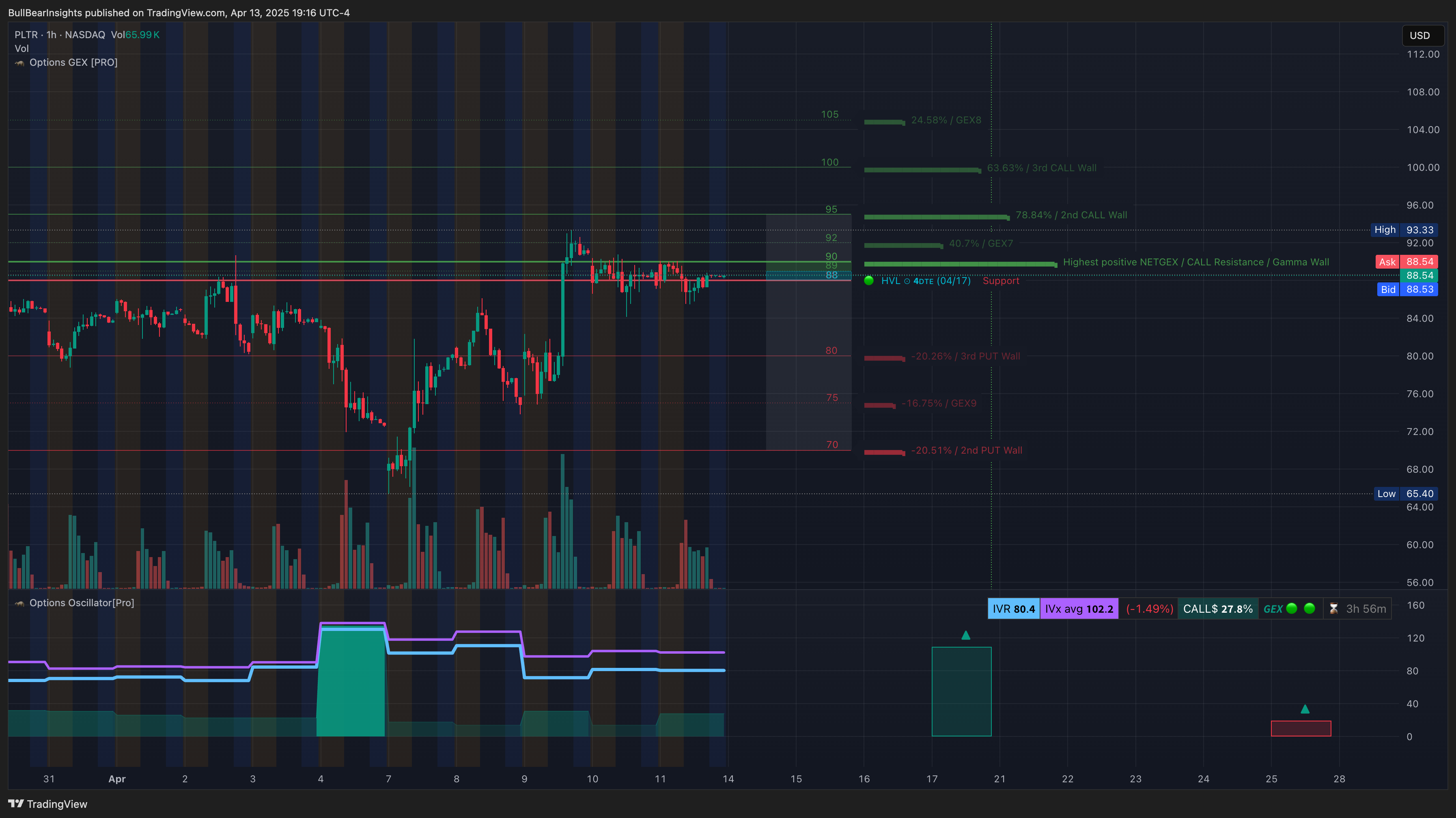The width and height of the screenshot is (1456, 818).
Task: Click the Options GEX [PRO] indicator name
Action: pyautogui.click(x=73, y=62)
